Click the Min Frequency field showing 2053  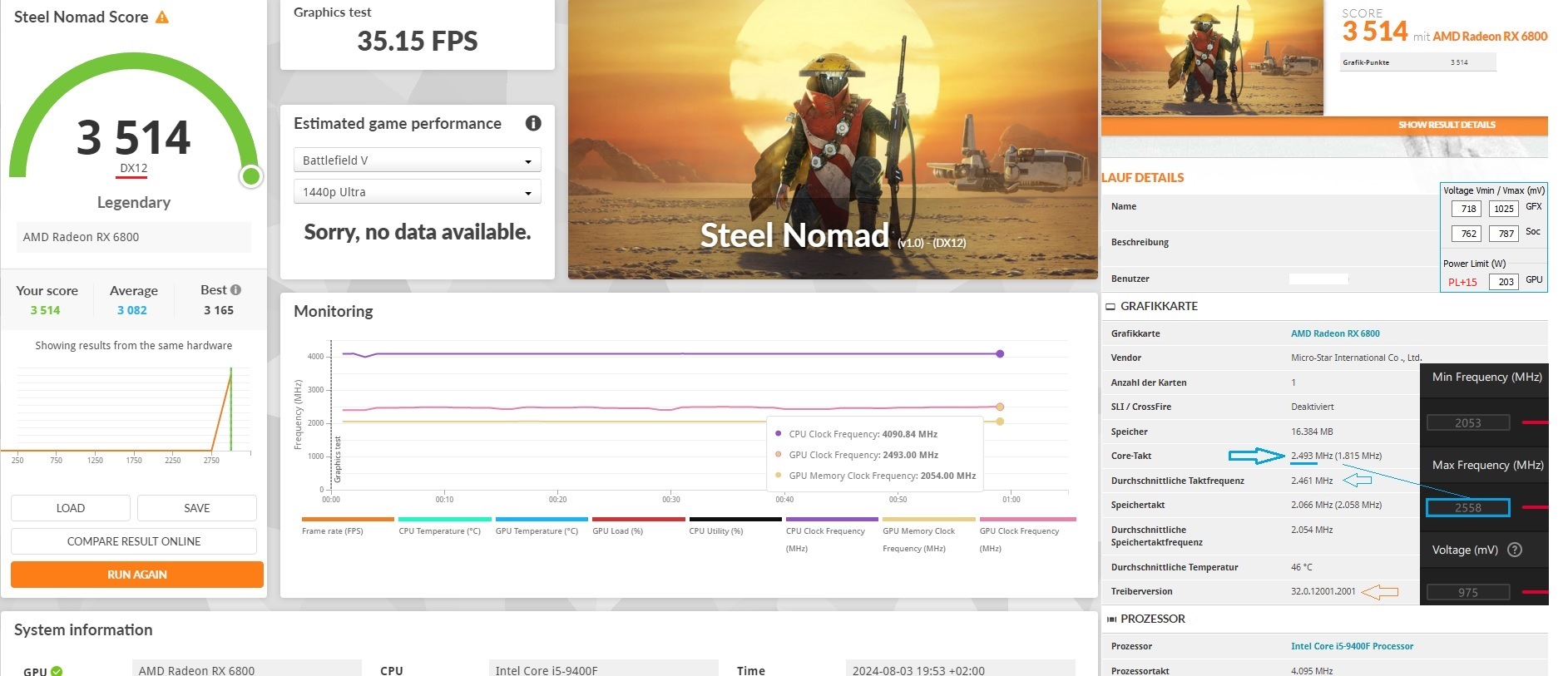[x=1468, y=422]
